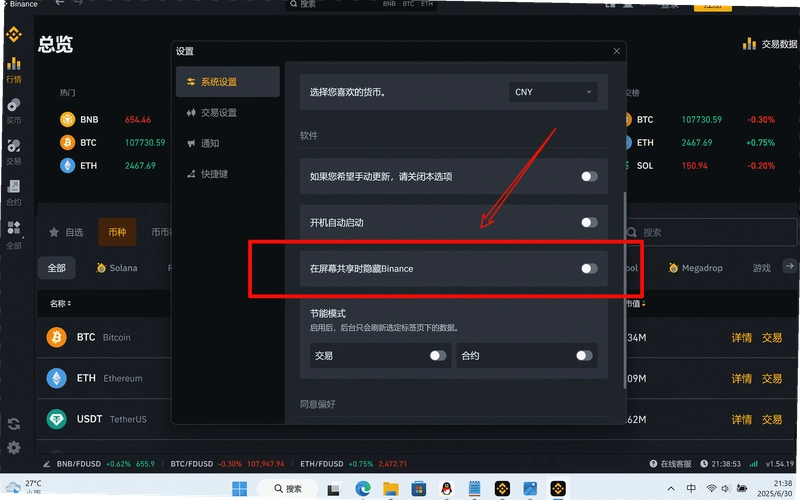Toggle 在屏幕共享时隐藏Binance switch
This screenshot has width=800, height=500.
coord(589,268)
